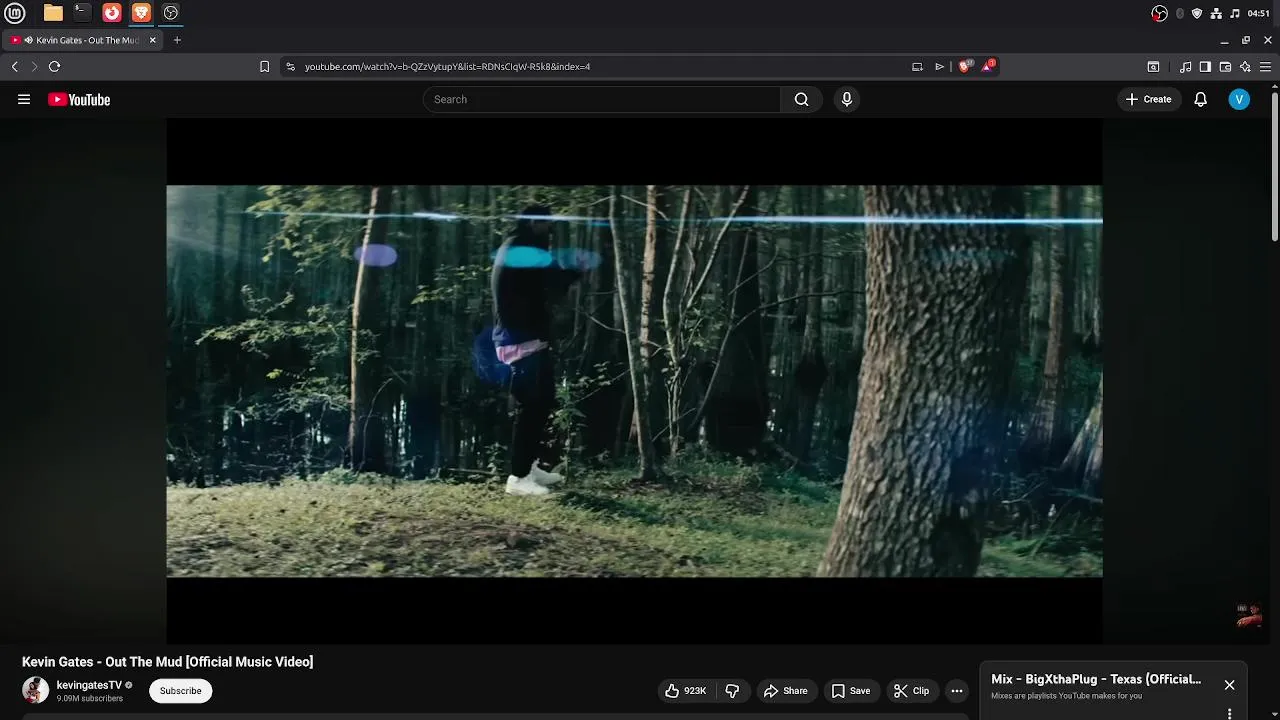The width and height of the screenshot is (1280, 720).
Task: Open Leo AI sparkle icon
Action: 1245,66
